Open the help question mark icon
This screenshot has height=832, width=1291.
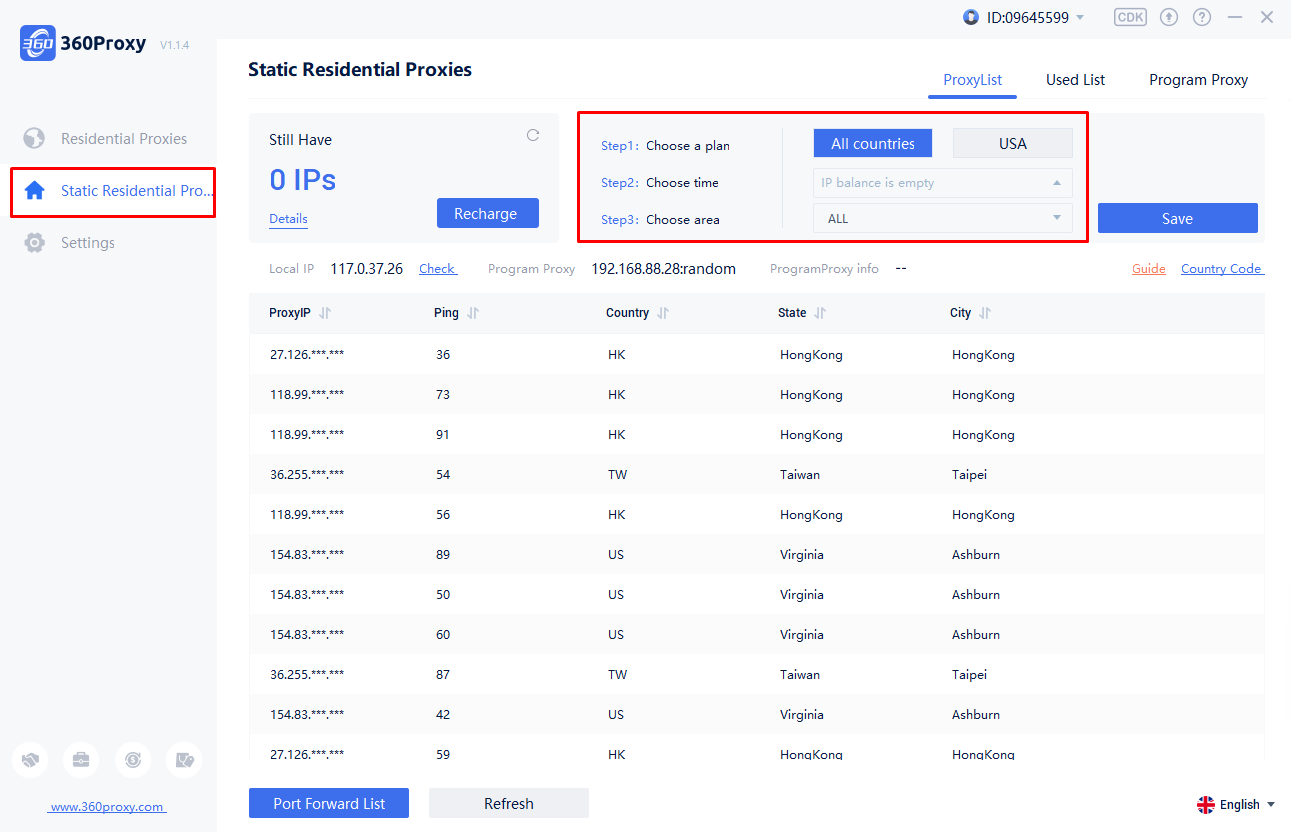[x=1202, y=17]
